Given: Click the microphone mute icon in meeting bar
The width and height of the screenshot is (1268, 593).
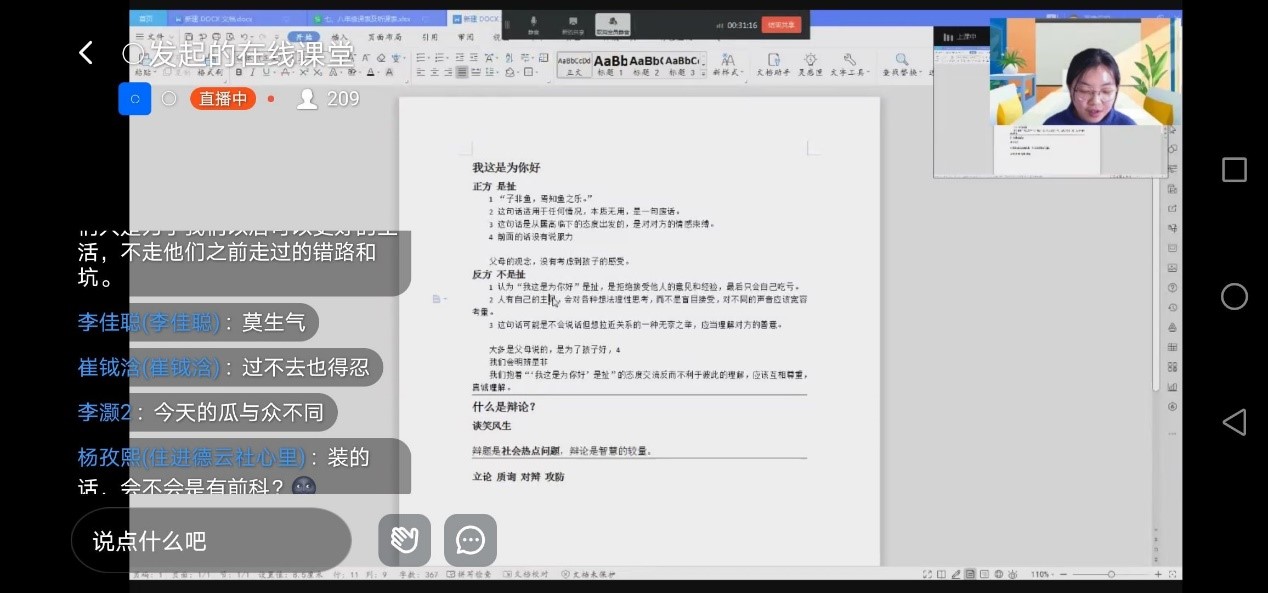Looking at the screenshot, I should coord(533,24).
